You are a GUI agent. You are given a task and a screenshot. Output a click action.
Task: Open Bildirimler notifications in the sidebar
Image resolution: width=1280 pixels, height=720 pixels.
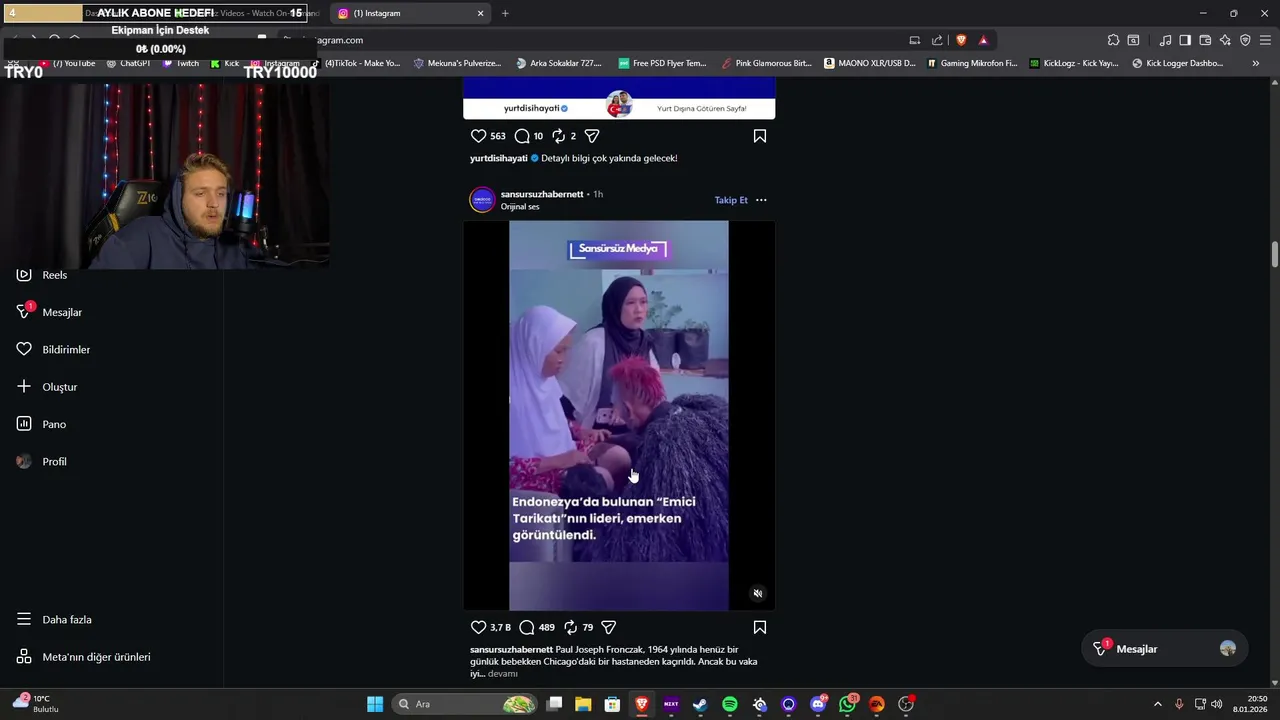tap(52, 349)
